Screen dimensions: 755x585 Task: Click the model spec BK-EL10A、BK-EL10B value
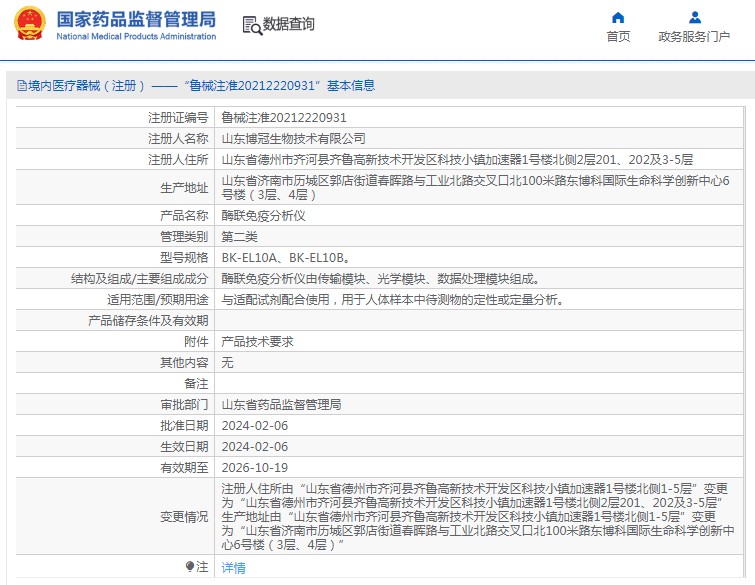coord(284,257)
